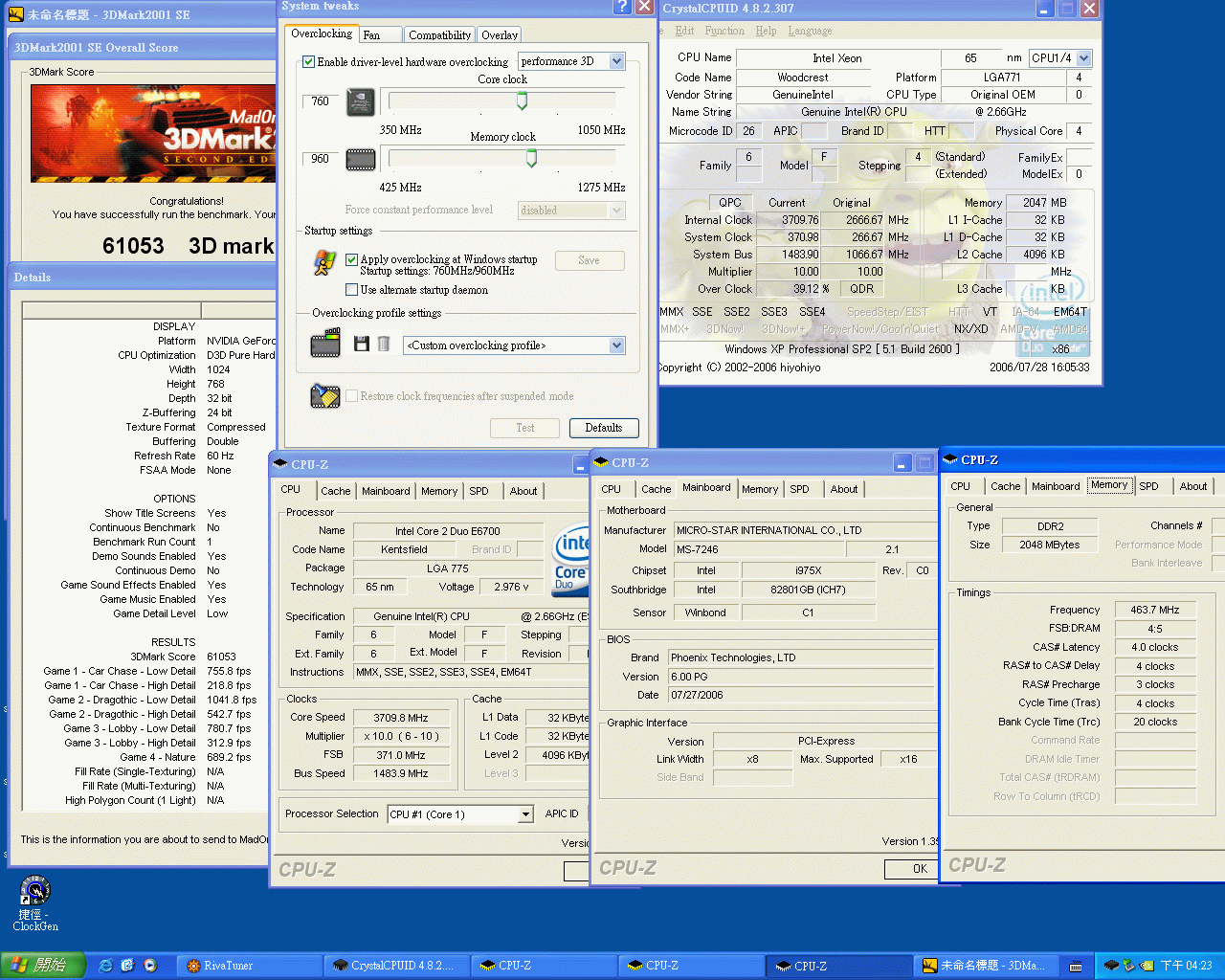Open the Help menu in CrystalCPUID
The height and width of the screenshot is (980, 1225).
point(766,31)
